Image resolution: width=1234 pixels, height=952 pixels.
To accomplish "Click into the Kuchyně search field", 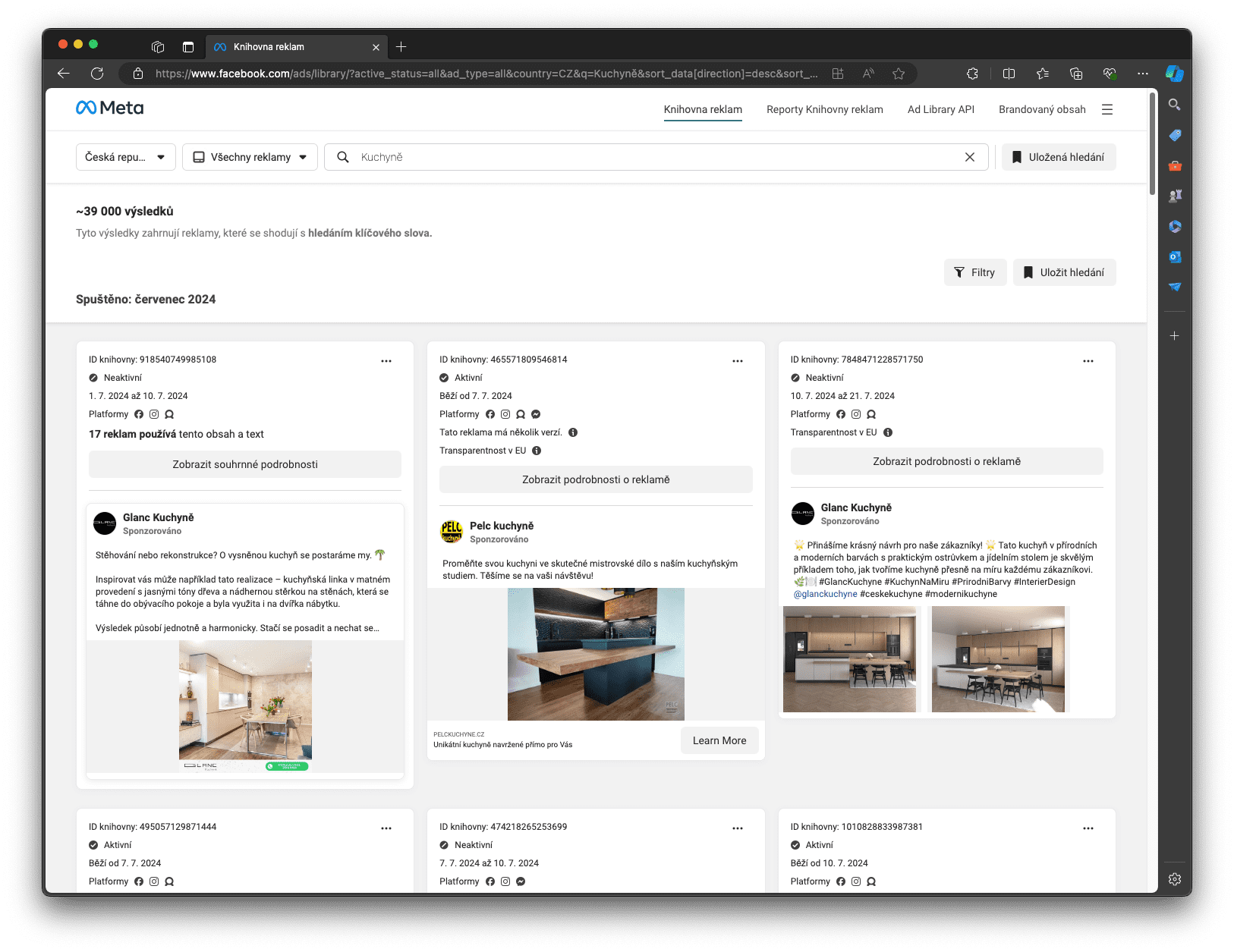I will [x=656, y=157].
